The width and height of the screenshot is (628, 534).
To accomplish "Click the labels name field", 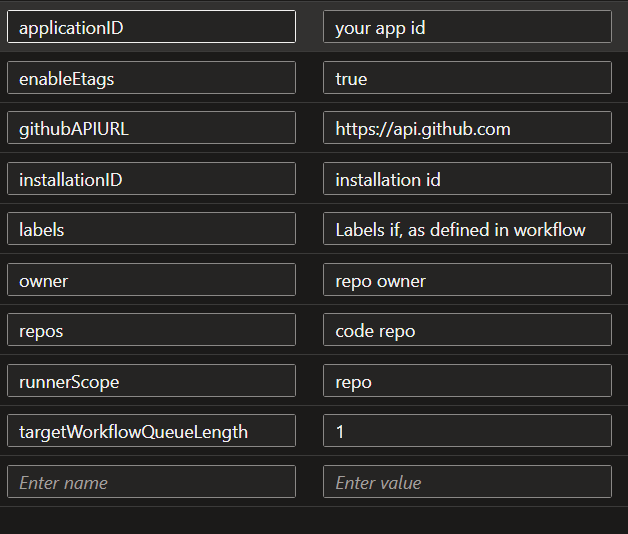I will point(151,229).
